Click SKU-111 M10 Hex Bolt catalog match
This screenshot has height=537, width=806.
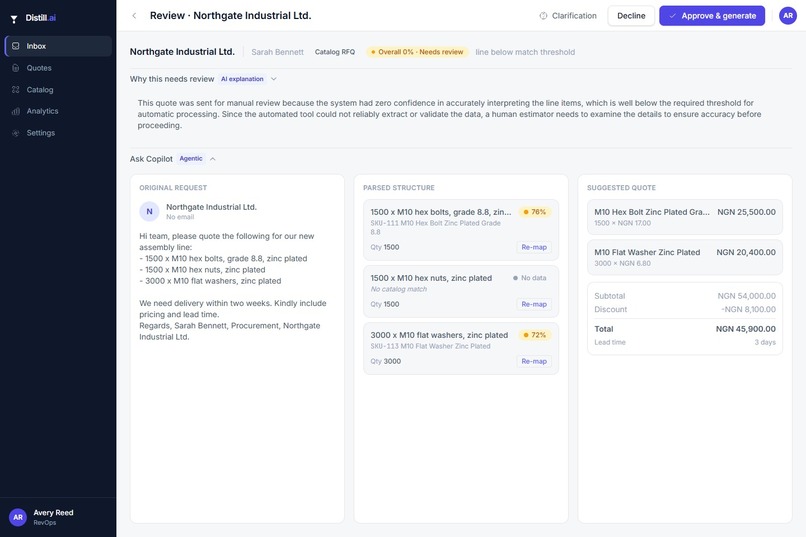coord(435,227)
